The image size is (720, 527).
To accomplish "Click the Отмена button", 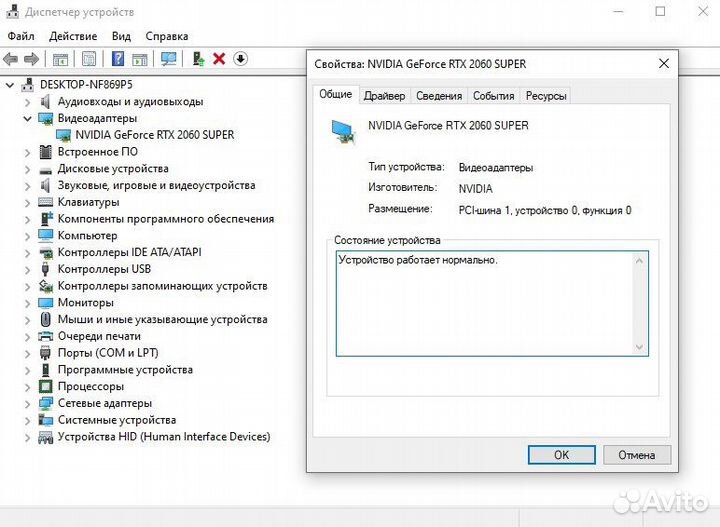I will click(x=637, y=455).
